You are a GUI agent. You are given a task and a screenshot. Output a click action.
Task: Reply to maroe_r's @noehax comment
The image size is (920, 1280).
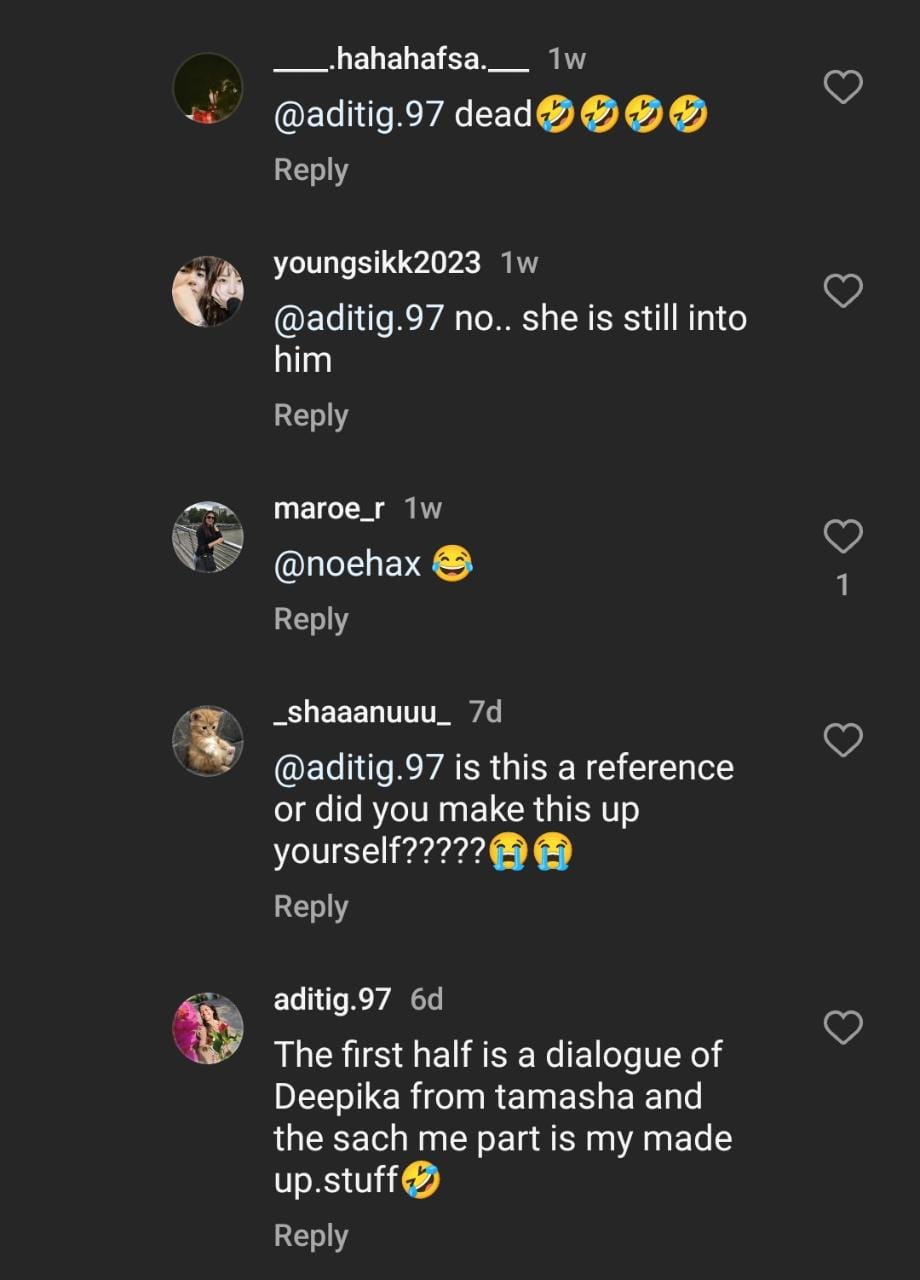coord(311,619)
